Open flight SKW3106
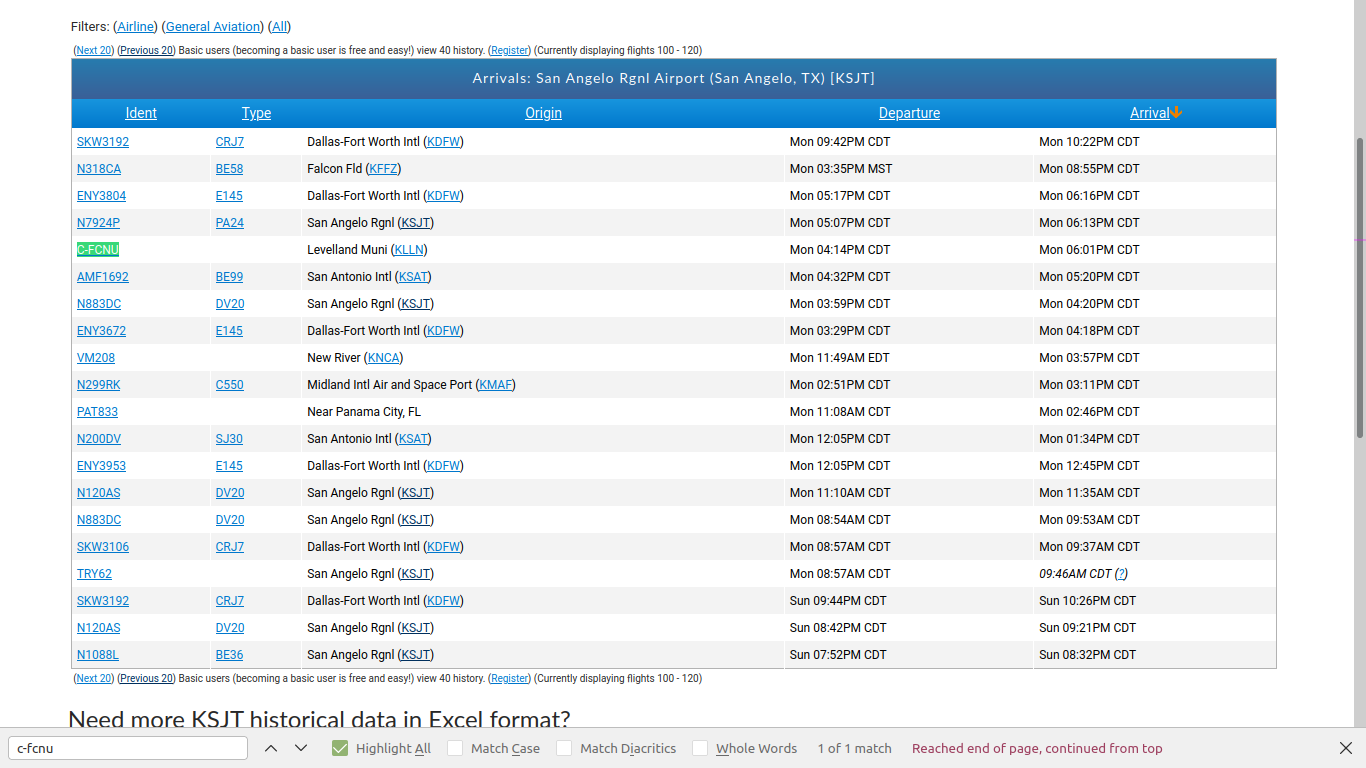1366x768 pixels. [103, 547]
